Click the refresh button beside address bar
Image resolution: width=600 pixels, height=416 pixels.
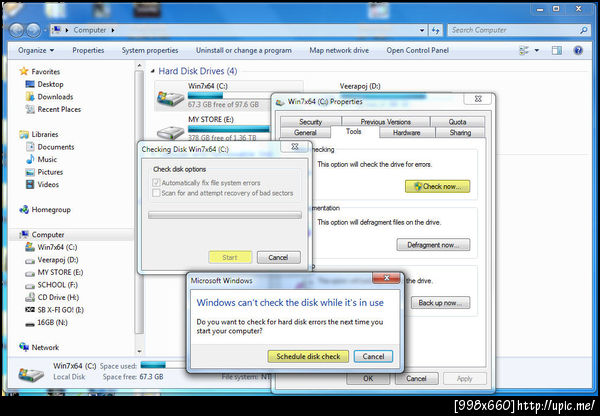pos(435,30)
